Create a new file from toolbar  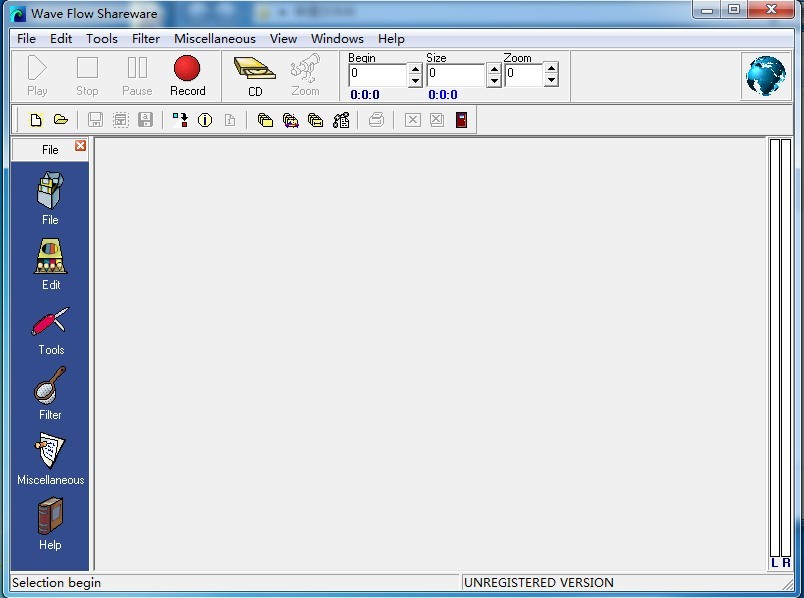(36, 120)
